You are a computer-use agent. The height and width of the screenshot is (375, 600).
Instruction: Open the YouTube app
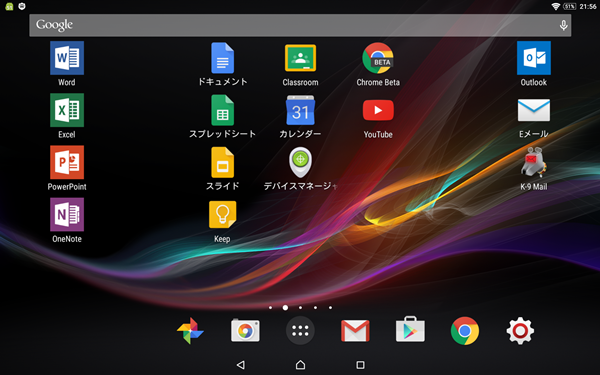(378, 110)
